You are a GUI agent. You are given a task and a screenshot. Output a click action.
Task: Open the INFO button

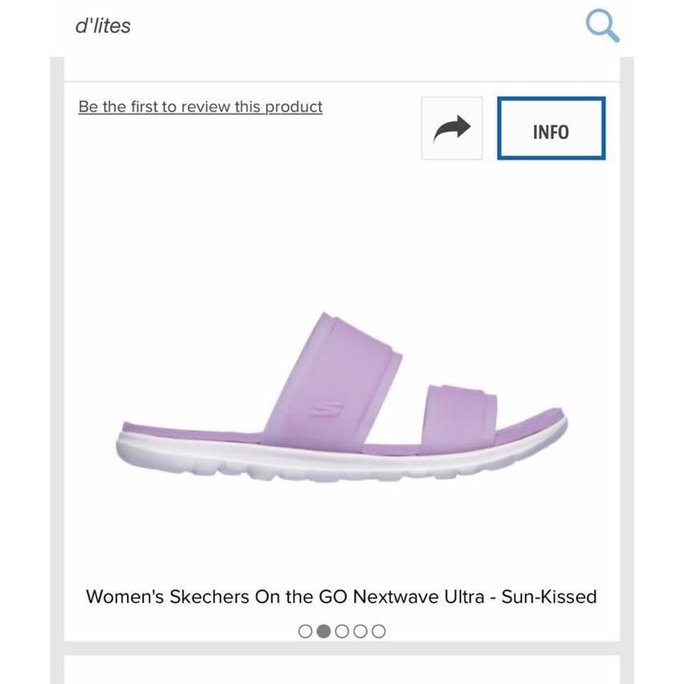[x=551, y=129]
